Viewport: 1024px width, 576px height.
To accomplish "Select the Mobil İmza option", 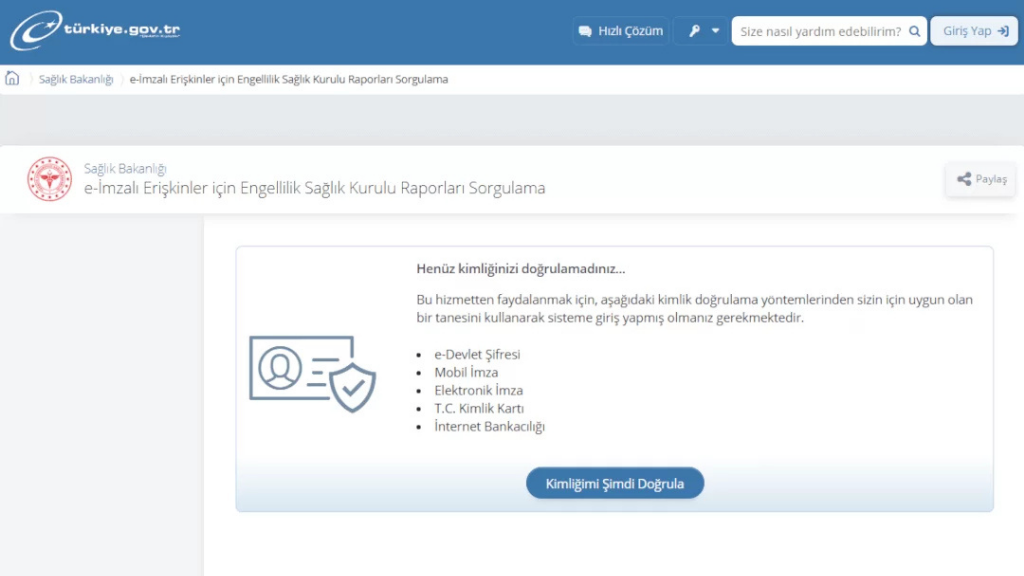I will [x=465, y=372].
